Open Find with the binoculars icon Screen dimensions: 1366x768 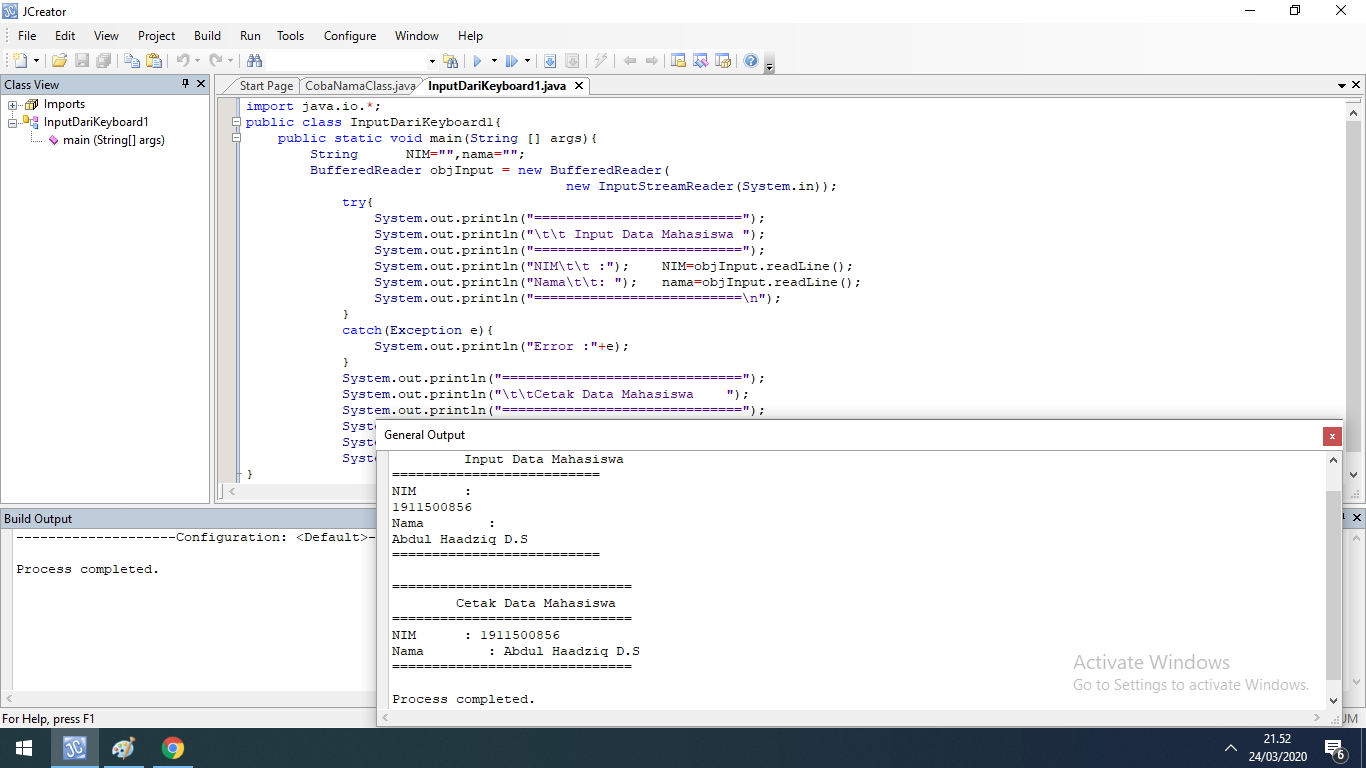pyautogui.click(x=255, y=60)
